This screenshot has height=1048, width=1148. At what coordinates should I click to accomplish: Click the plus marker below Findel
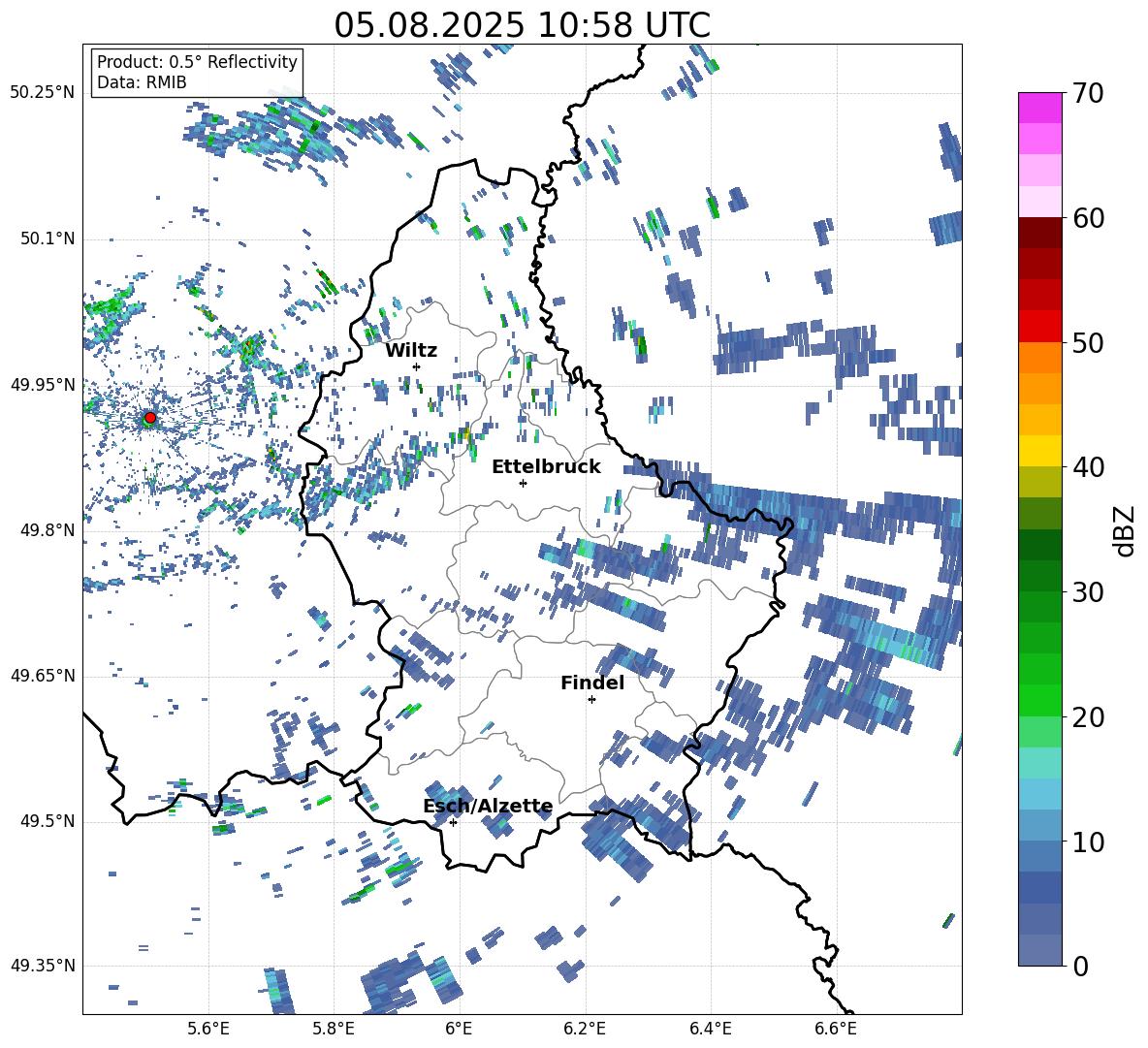point(591,700)
